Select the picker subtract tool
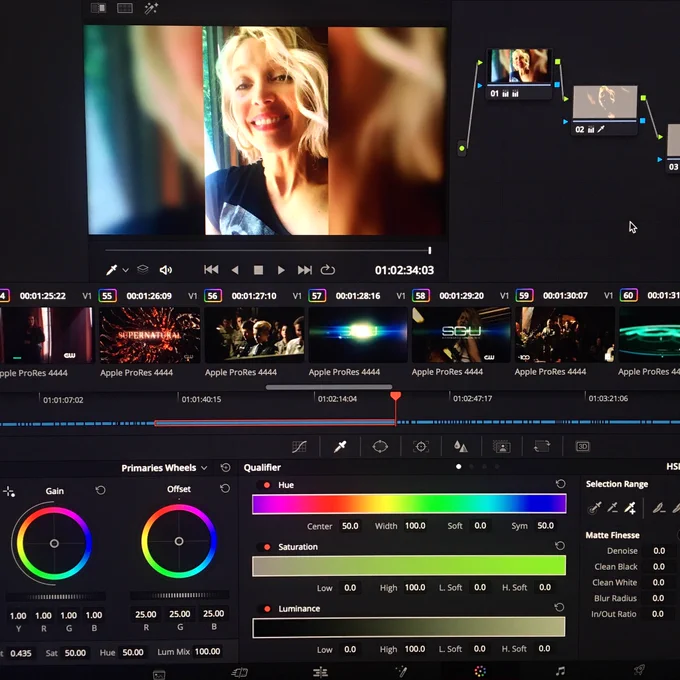The image size is (680, 680). click(612, 507)
